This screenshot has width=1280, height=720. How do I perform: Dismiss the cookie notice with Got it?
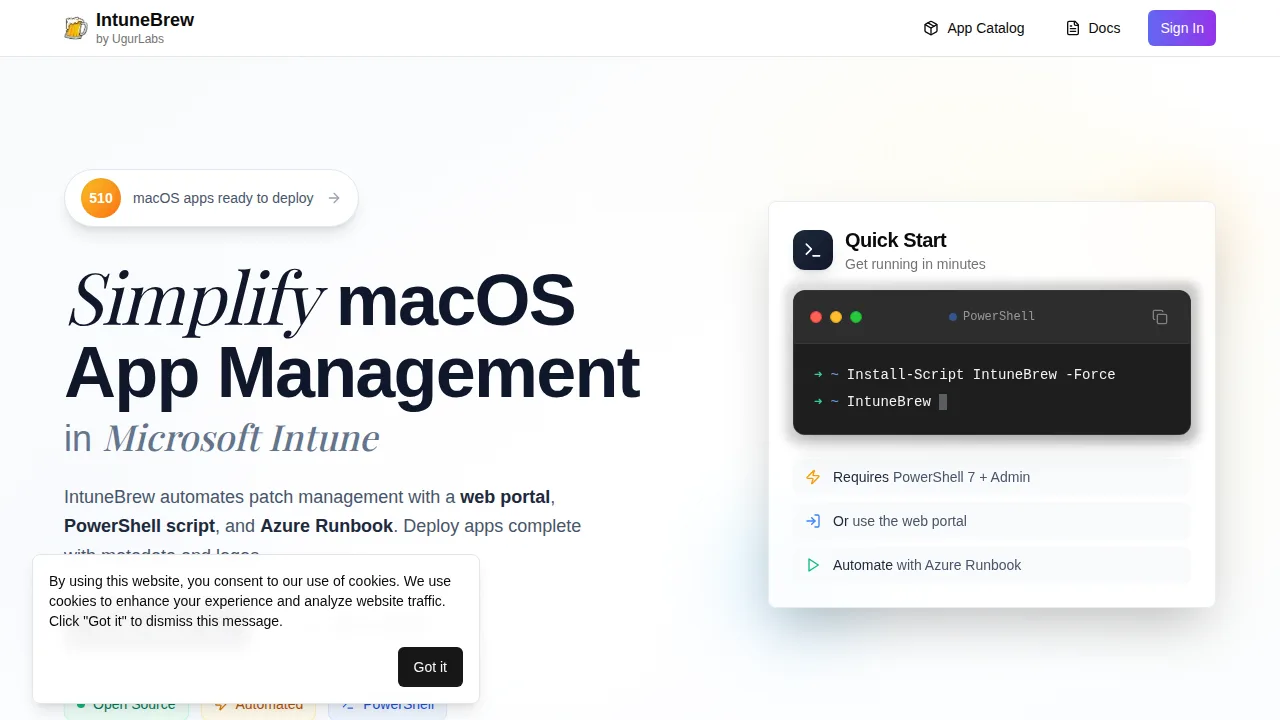pos(430,667)
